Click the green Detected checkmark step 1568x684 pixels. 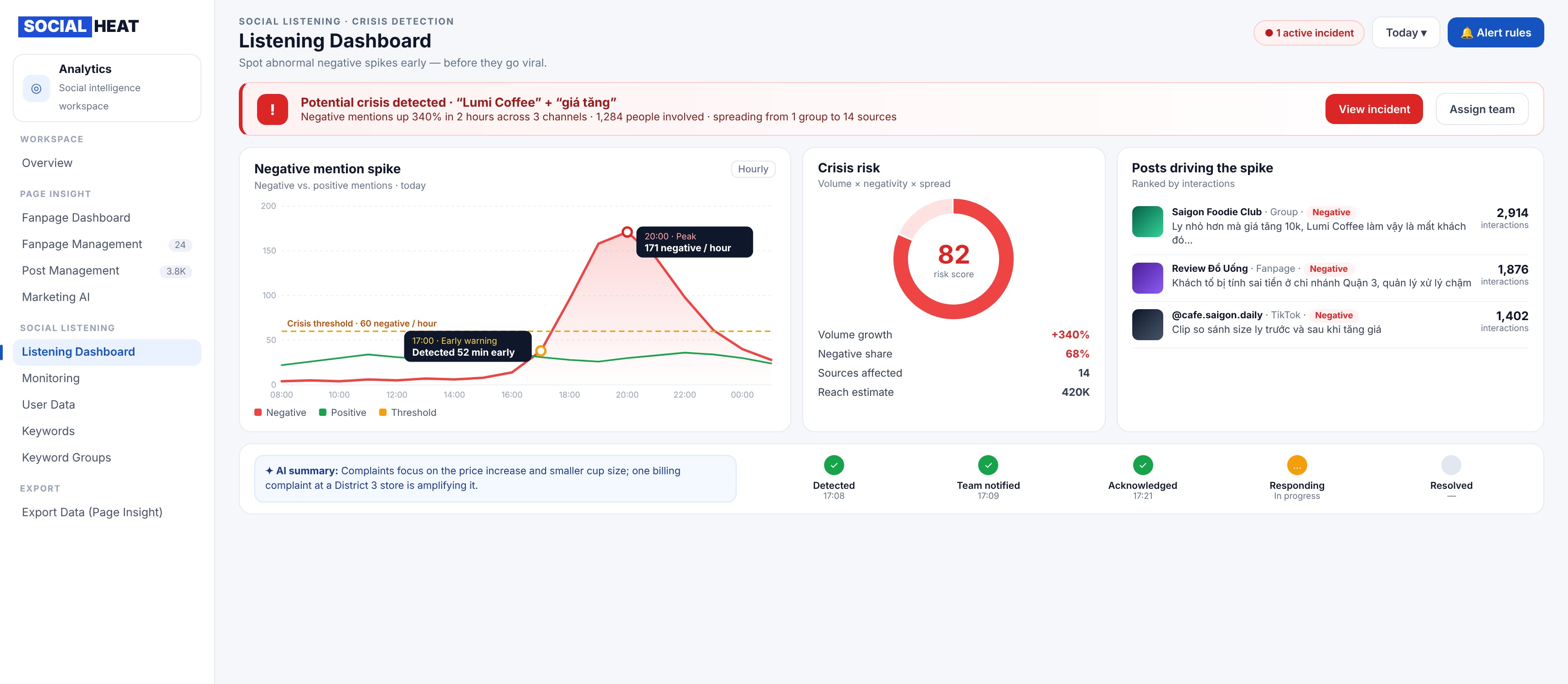833,465
